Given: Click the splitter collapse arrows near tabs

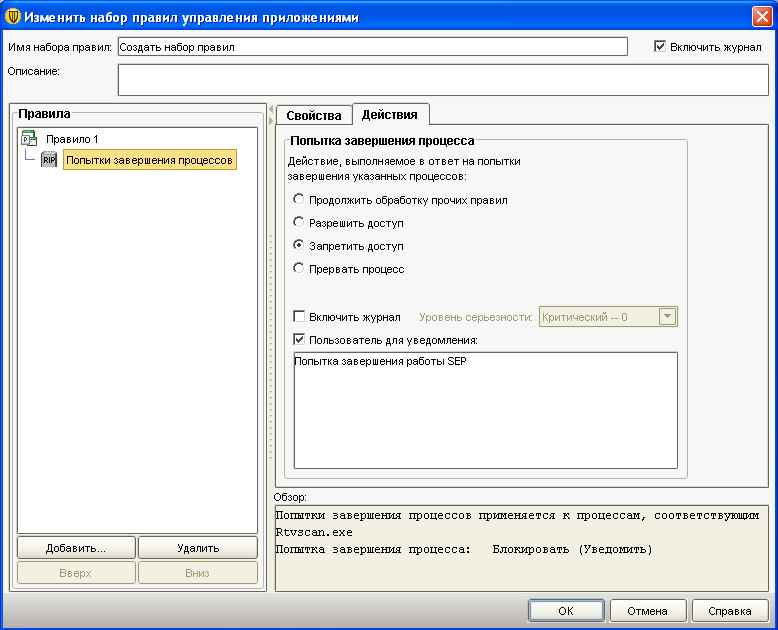Looking at the screenshot, I should coord(271,115).
